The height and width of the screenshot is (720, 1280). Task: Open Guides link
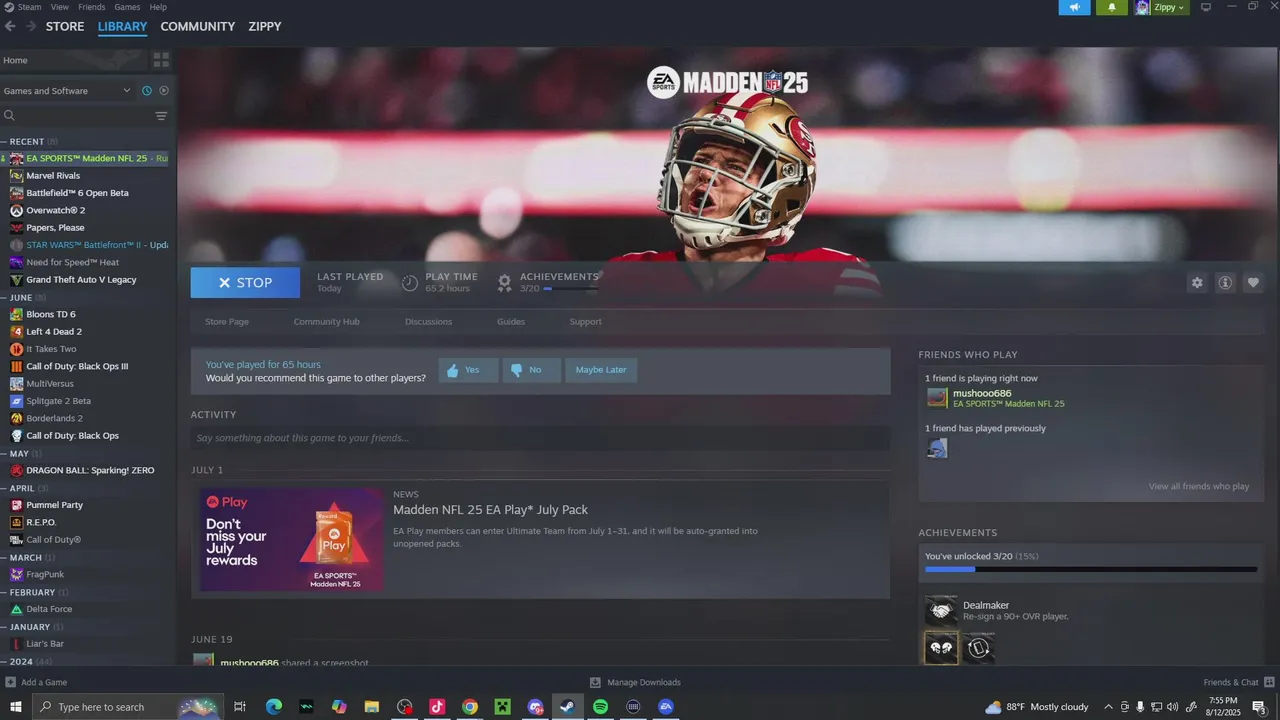tap(511, 322)
